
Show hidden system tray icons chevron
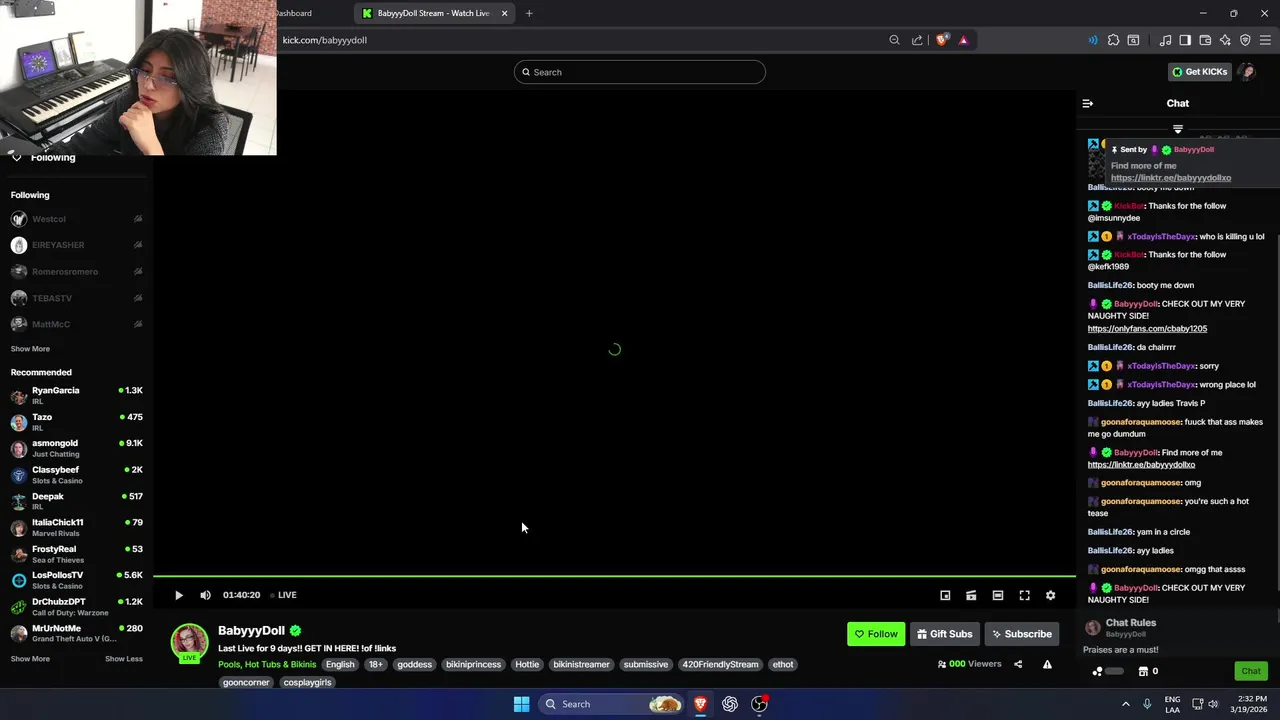tap(1125, 704)
